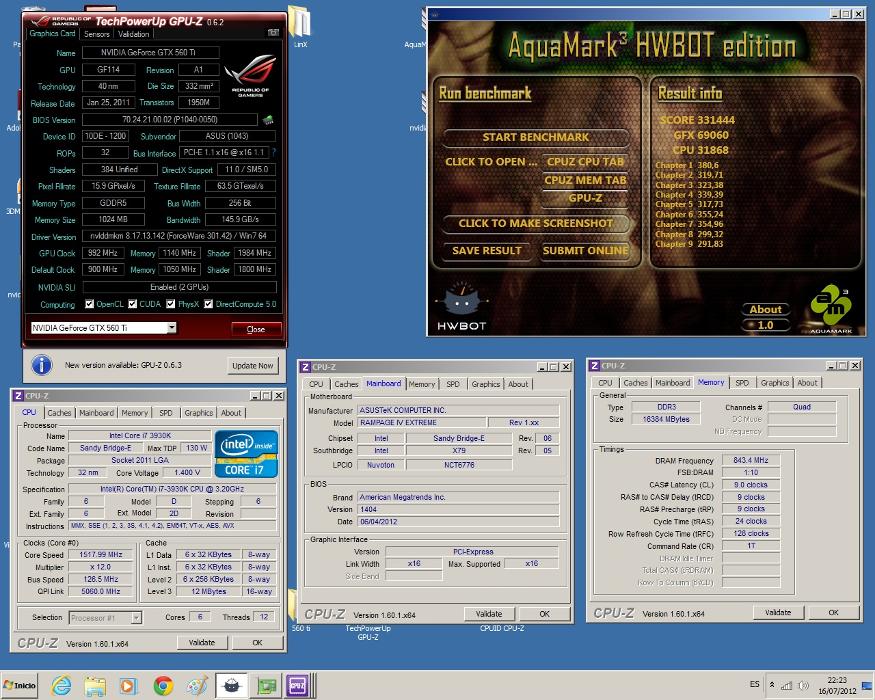Toggle the PhysX checkbox

[171, 304]
